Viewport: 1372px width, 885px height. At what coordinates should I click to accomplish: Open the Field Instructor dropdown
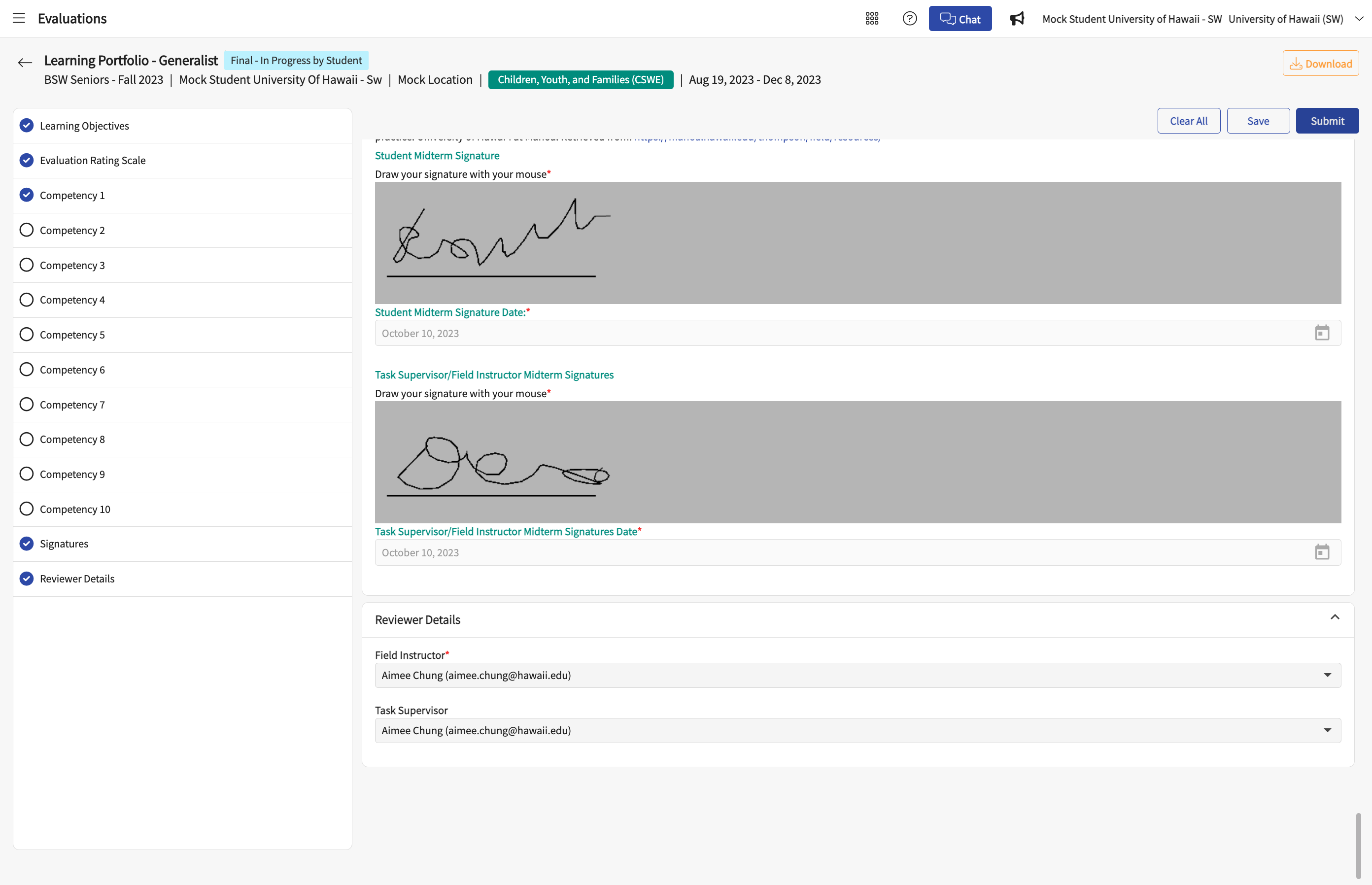857,675
